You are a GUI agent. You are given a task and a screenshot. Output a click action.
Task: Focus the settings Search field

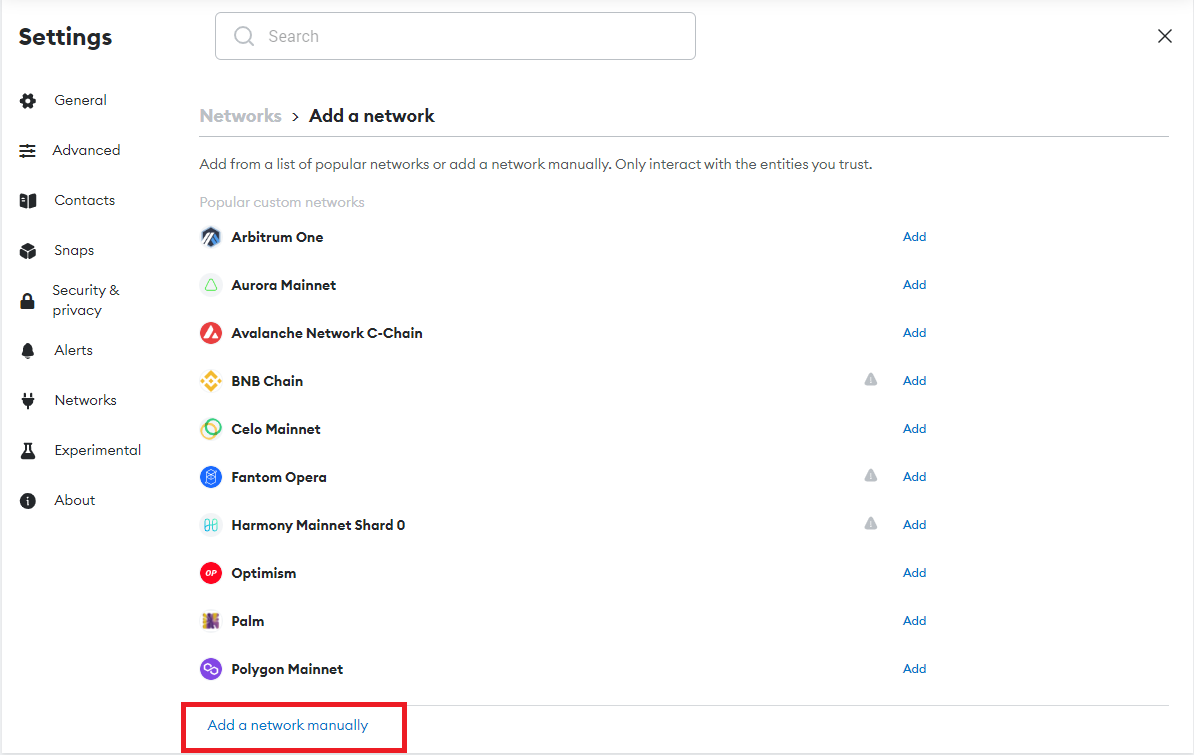470,36
